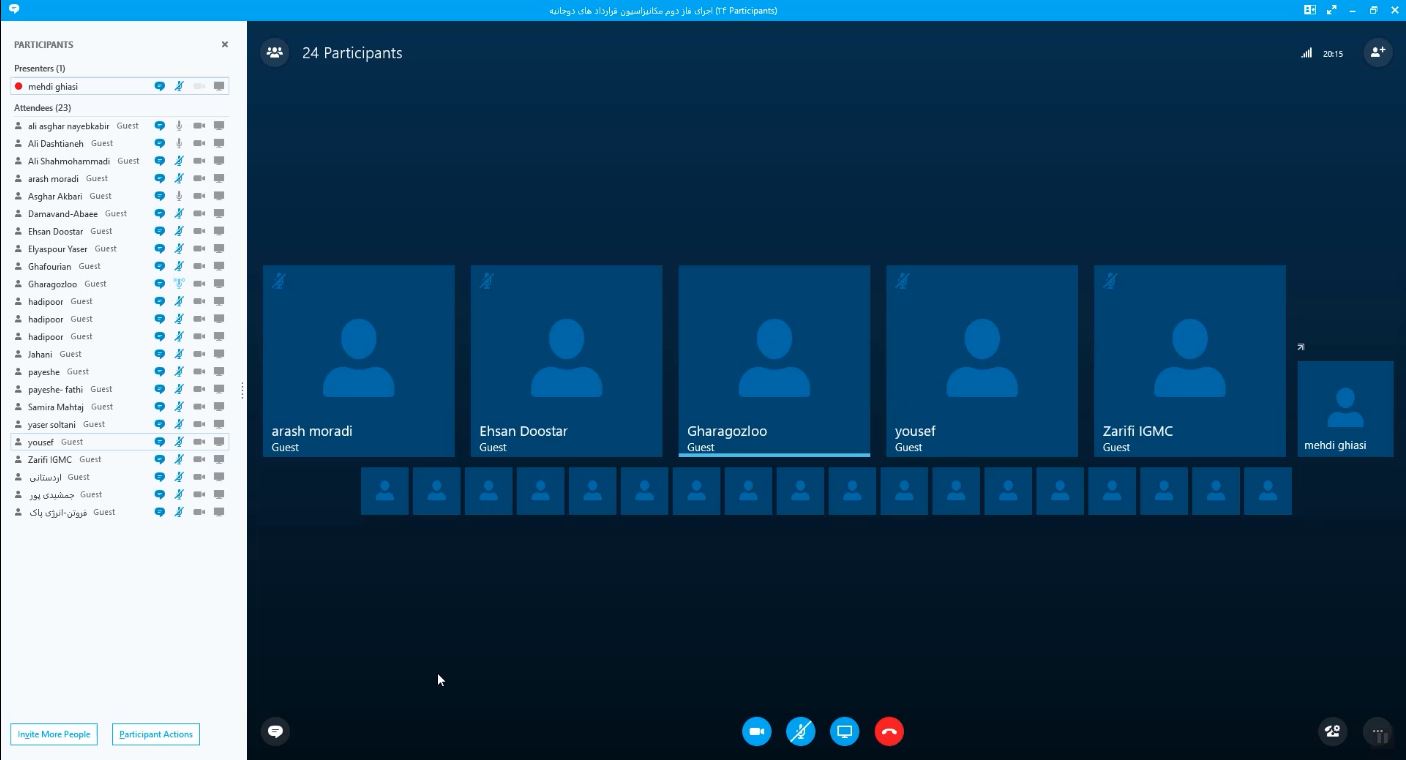
Task: Toggle the participants list button beside 24 Participants
Action: pyautogui.click(x=275, y=53)
